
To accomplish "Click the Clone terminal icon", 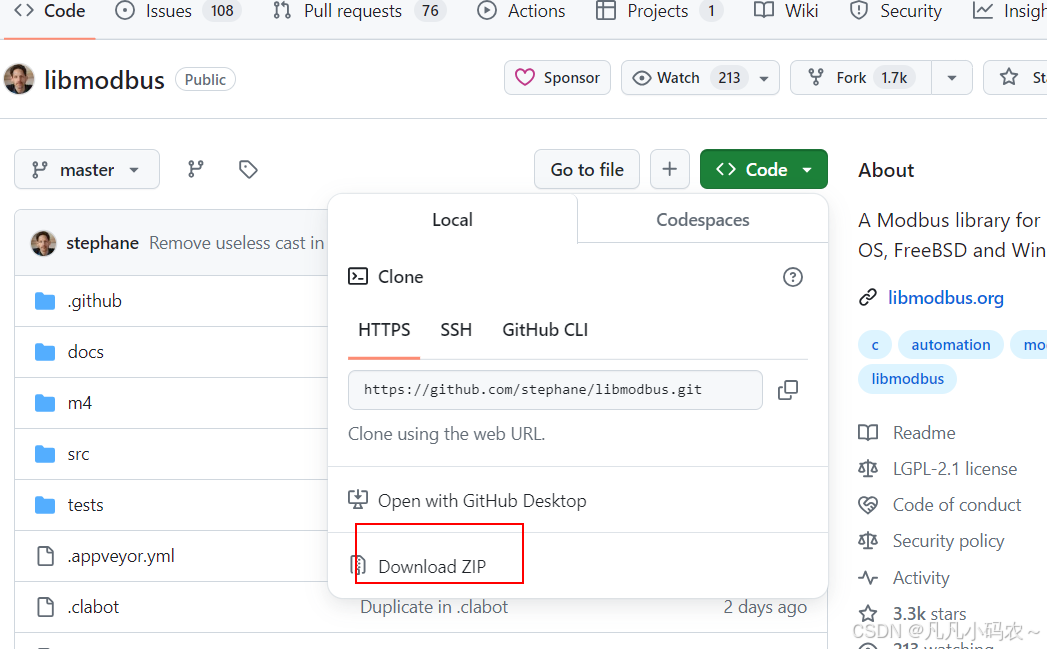I will click(x=358, y=276).
